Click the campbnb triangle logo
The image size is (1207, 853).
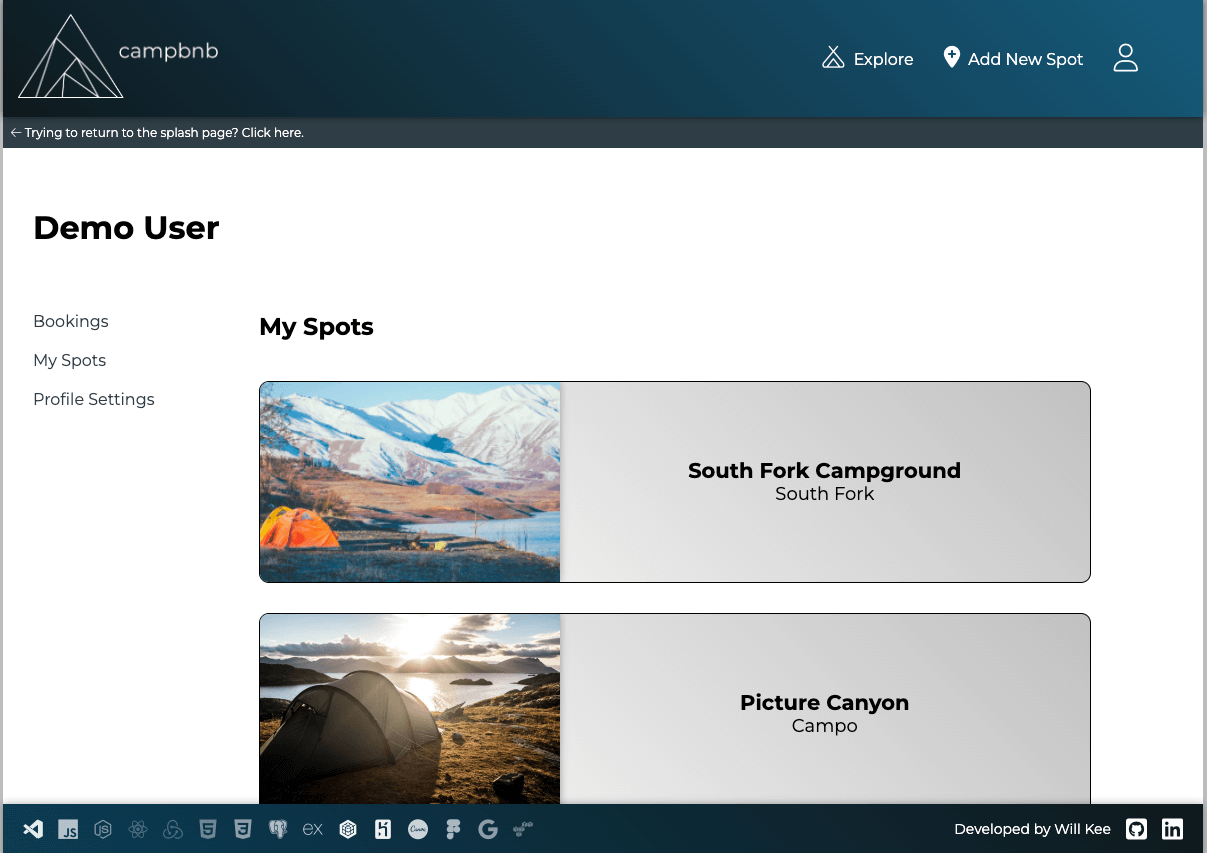pos(70,58)
